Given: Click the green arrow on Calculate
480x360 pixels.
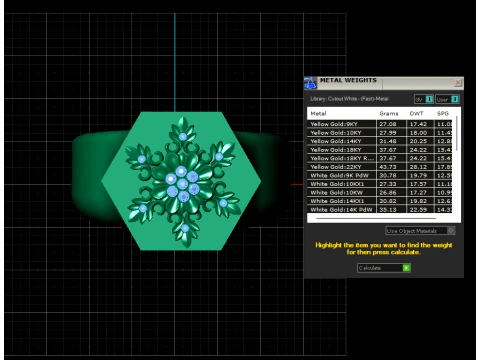Looking at the screenshot, I should 406,268.
